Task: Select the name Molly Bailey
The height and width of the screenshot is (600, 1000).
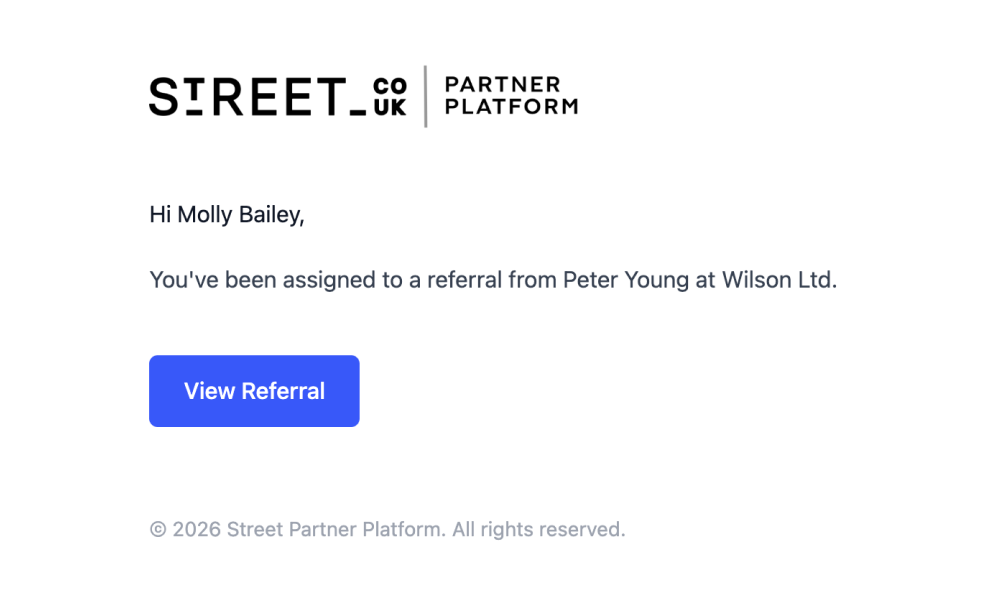Action: [239, 214]
